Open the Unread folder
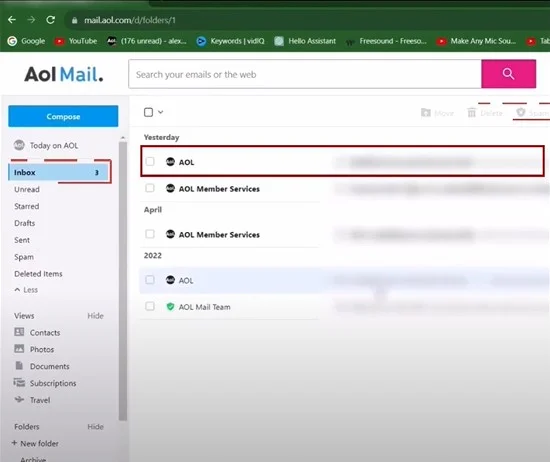Viewport: 550px width, 462px height. pyautogui.click(x=27, y=189)
